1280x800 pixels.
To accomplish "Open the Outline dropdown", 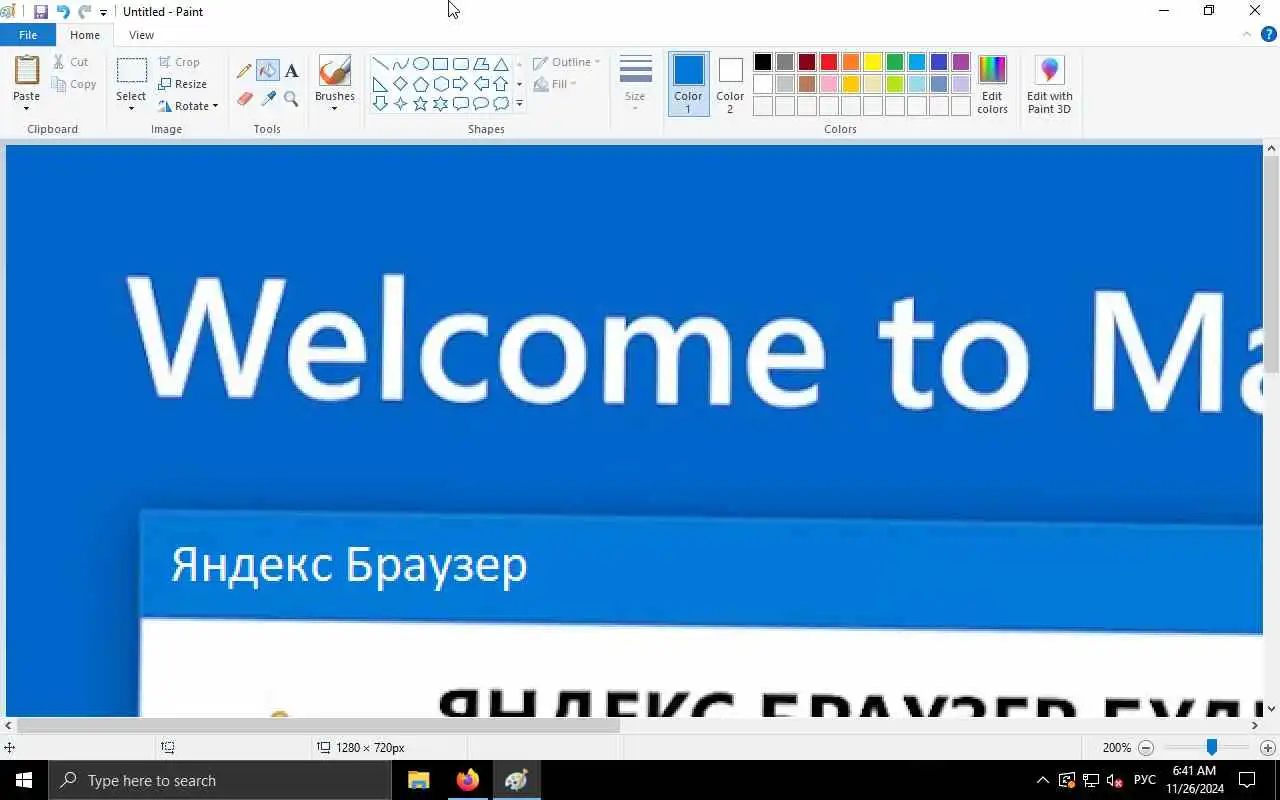I will [x=567, y=62].
